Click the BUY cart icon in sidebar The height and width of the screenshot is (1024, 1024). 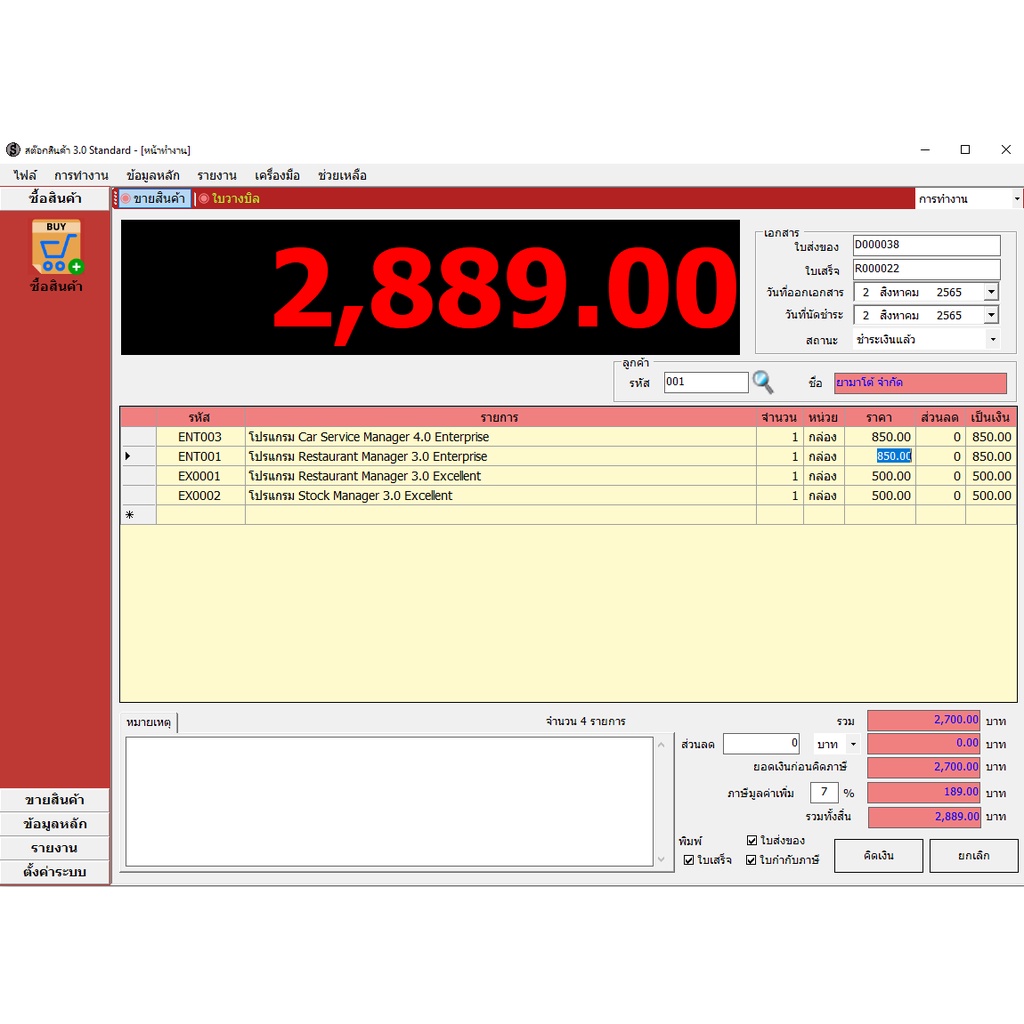57,247
